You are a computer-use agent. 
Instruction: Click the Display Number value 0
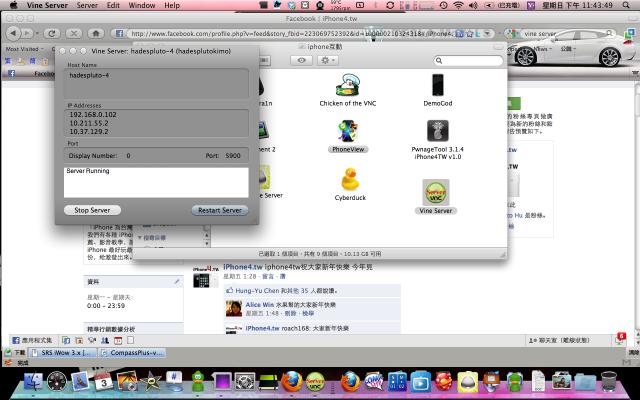point(128,156)
